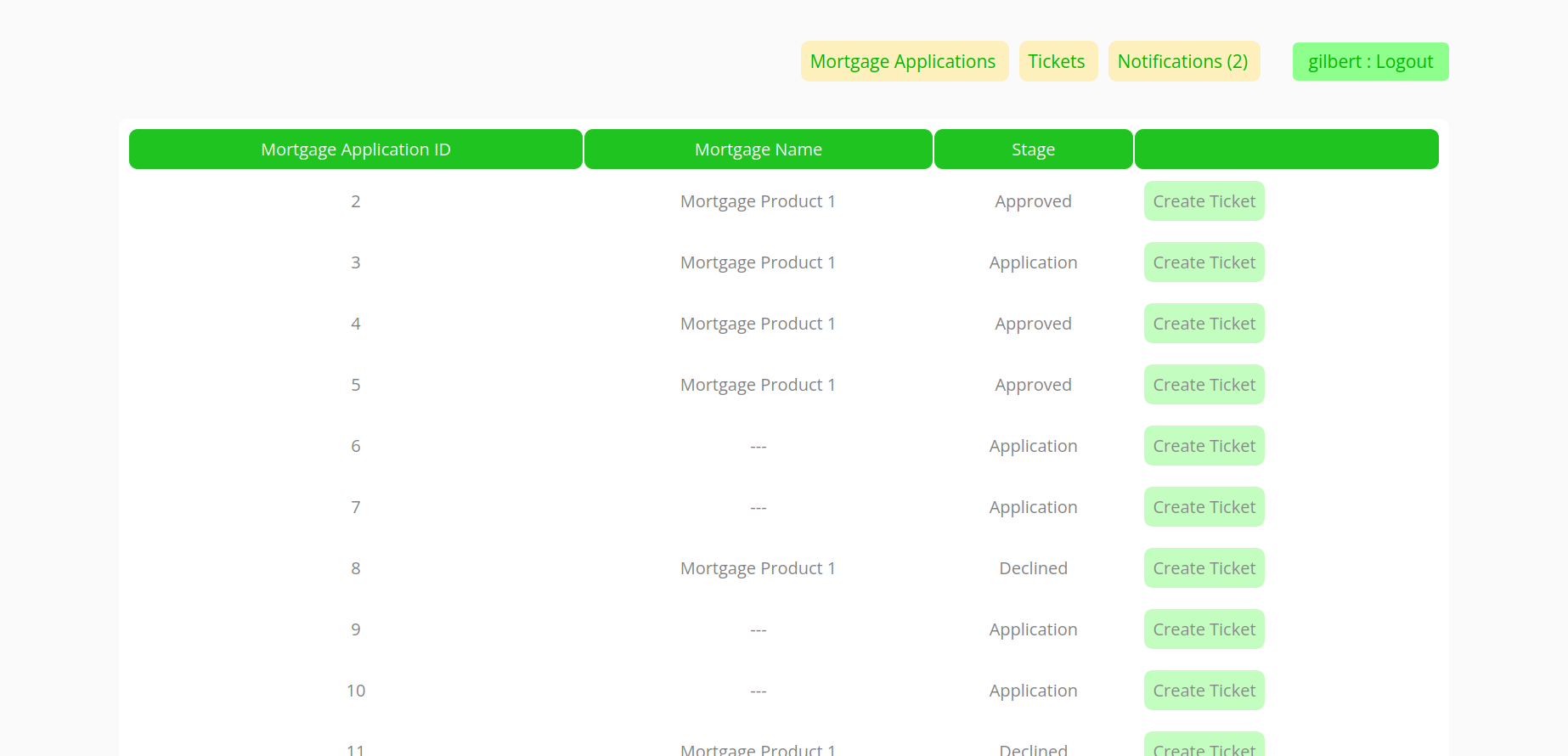Click 'Approved' stage of application 2
The width and height of the screenshot is (1568, 756).
pos(1034,202)
